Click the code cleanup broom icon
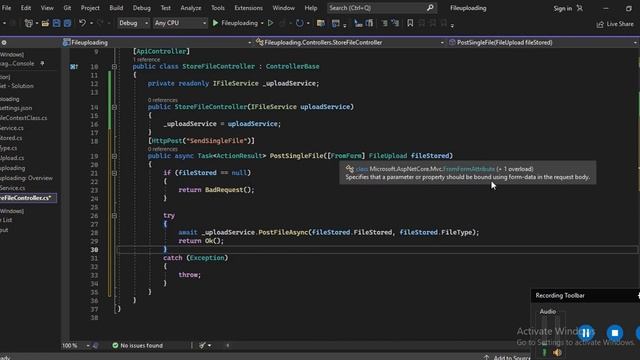640x360 pixels. [x=202, y=345]
